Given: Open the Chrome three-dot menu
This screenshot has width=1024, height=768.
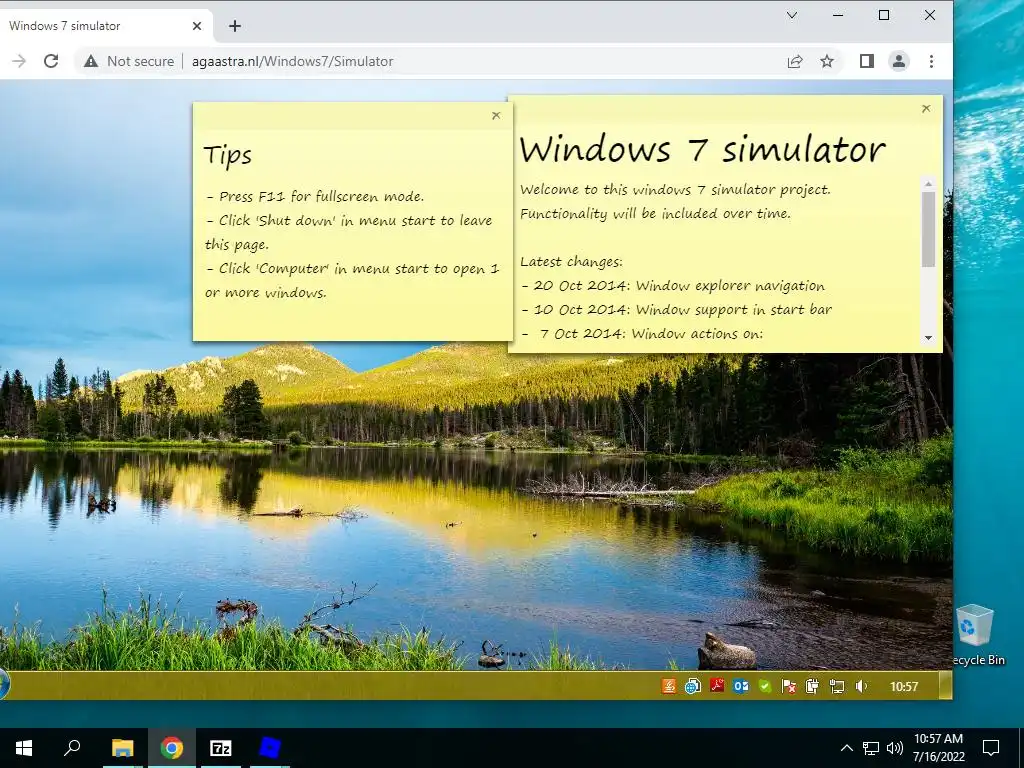Looking at the screenshot, I should point(931,61).
